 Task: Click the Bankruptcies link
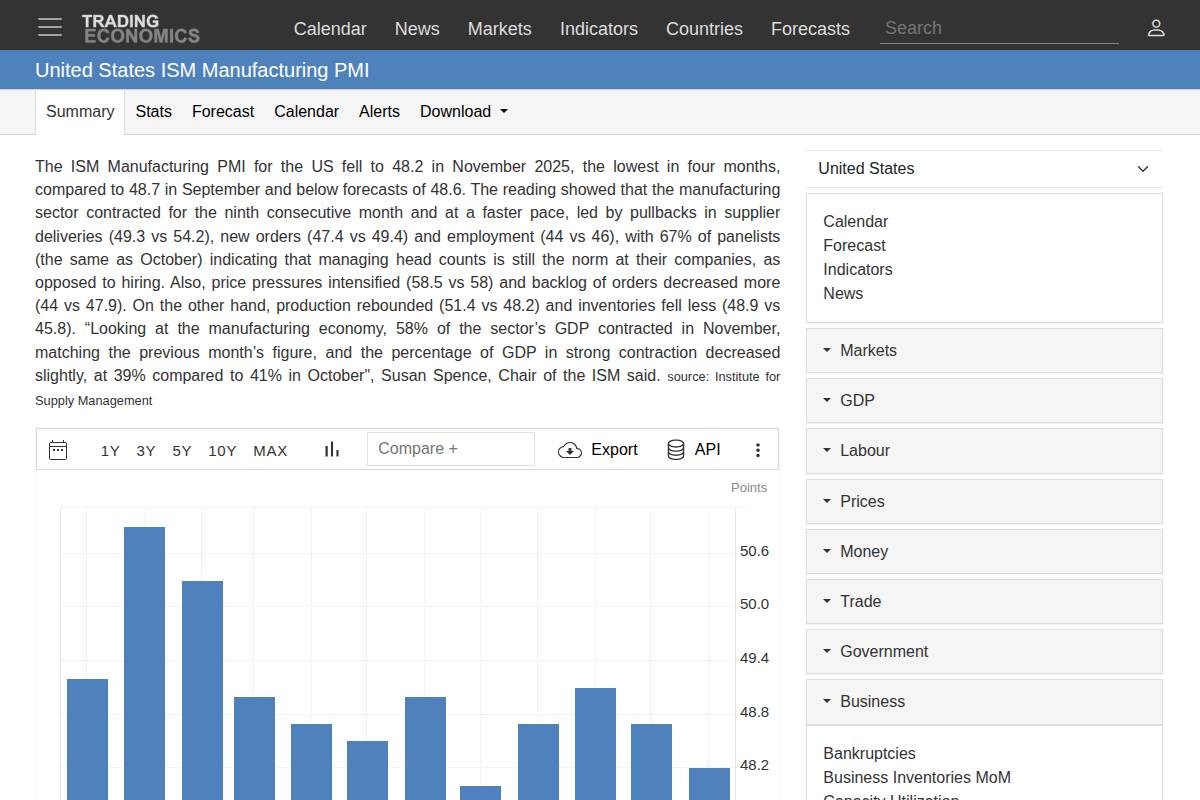coord(868,753)
